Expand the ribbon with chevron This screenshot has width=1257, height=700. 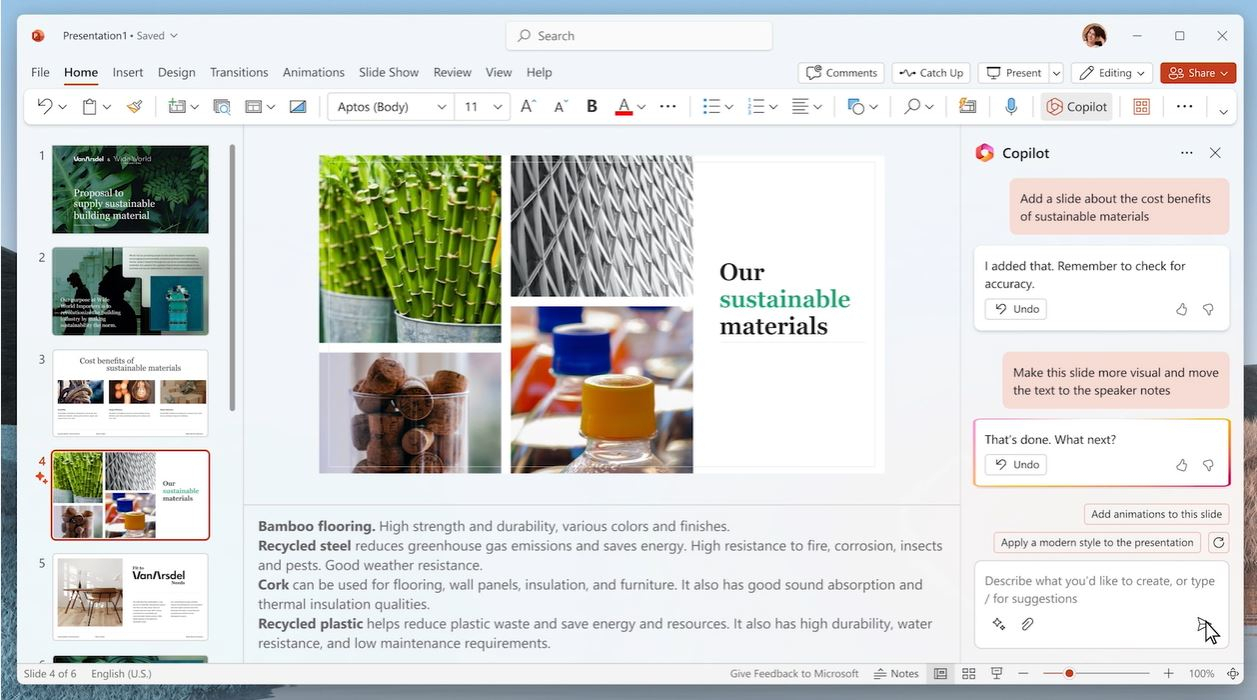tap(1223, 112)
